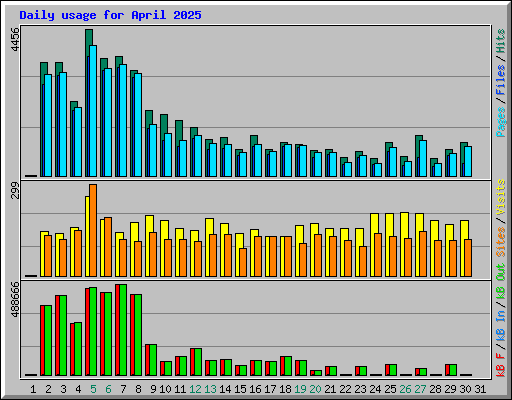Click day 1 on the x-axis
The height and width of the screenshot is (400, 512).
[x=33, y=389]
